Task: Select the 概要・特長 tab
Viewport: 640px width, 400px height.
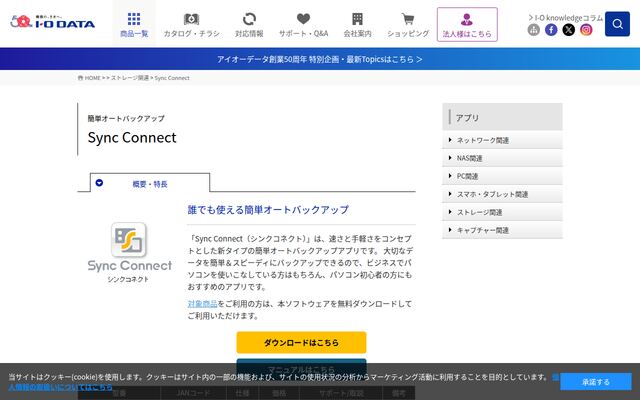Action: [150, 183]
